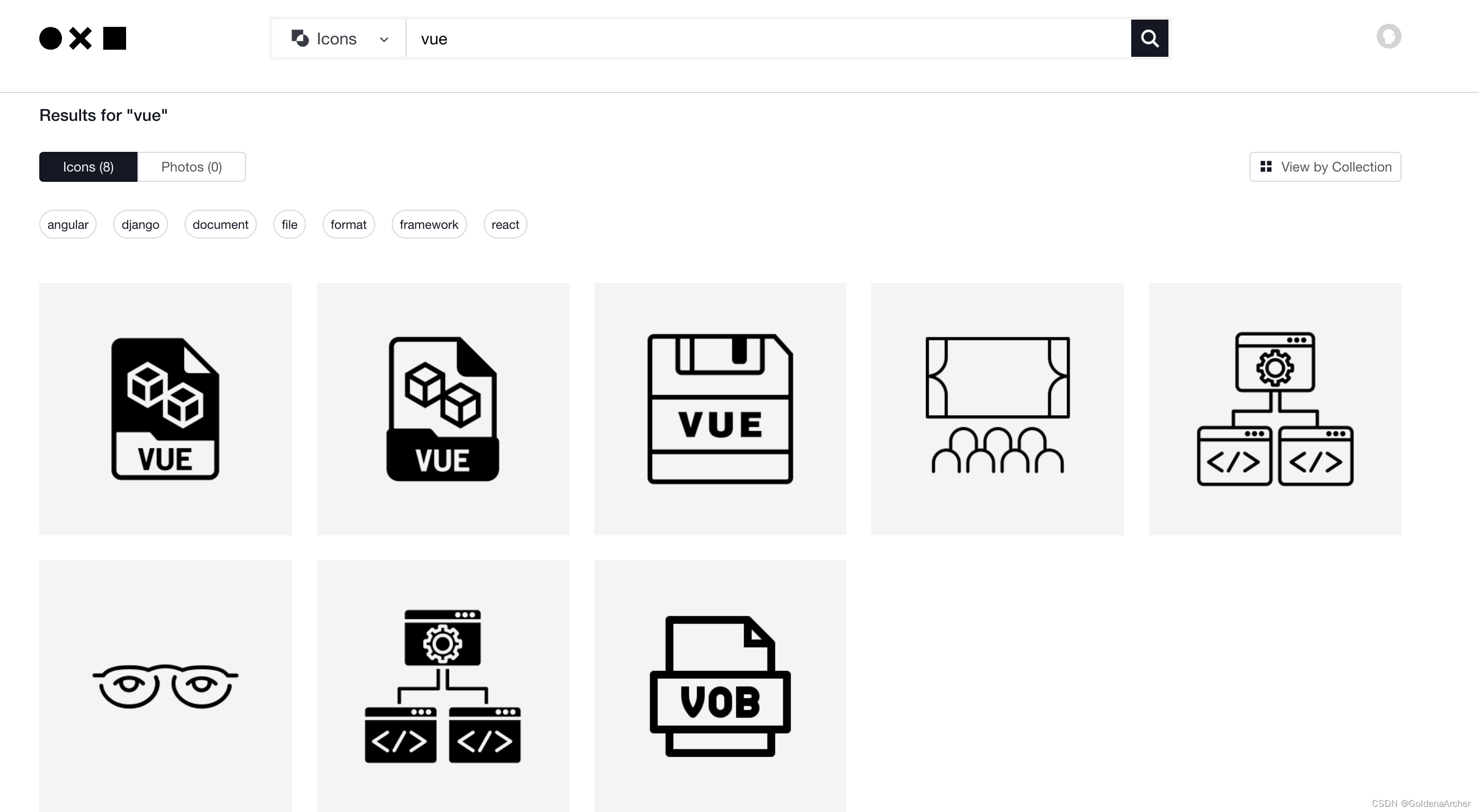The image size is (1479, 812).
Task: Toggle the django tag filter
Action: click(140, 224)
